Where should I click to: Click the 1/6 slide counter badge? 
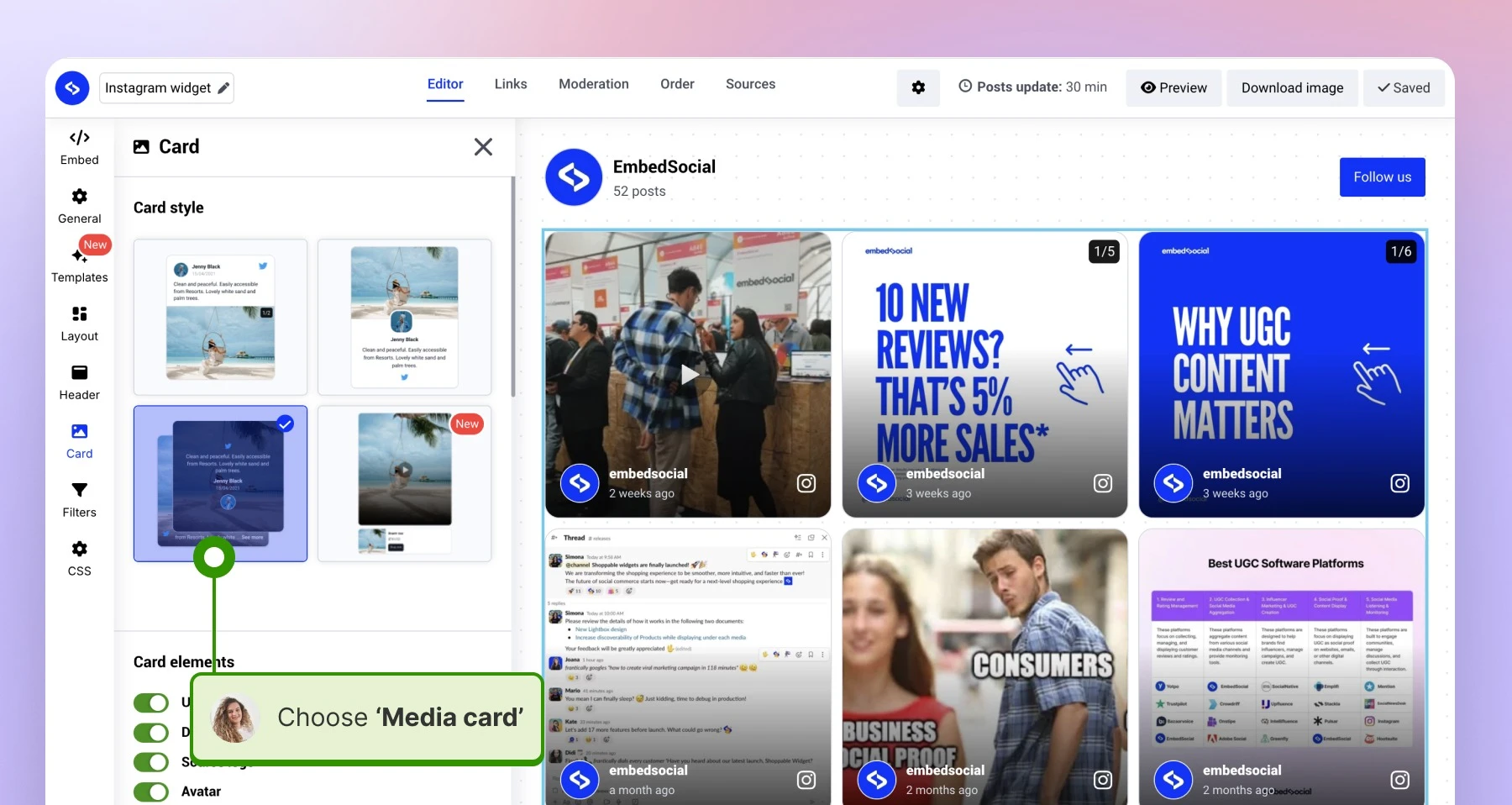pos(1401,251)
